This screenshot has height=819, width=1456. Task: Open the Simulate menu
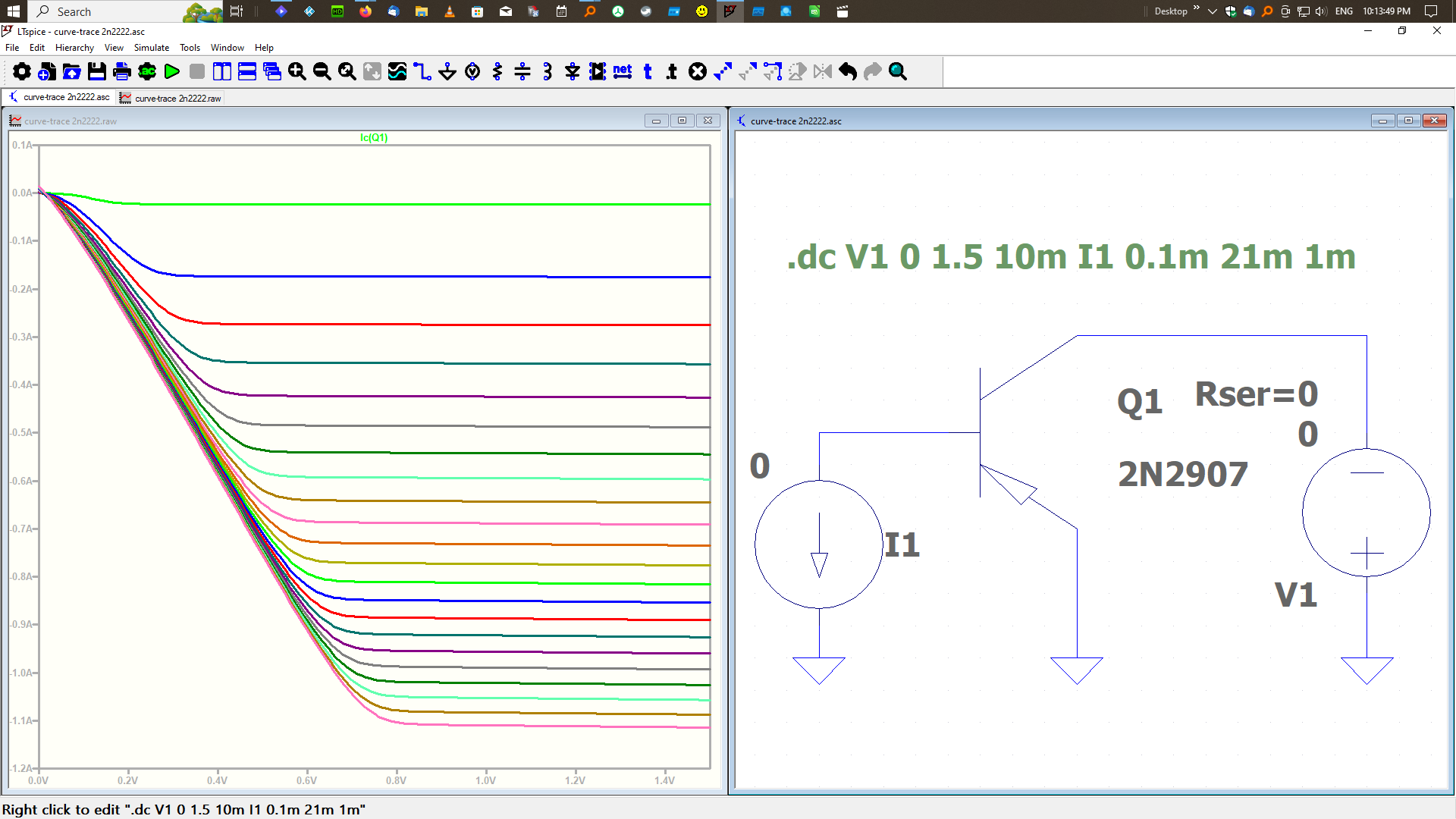(152, 47)
